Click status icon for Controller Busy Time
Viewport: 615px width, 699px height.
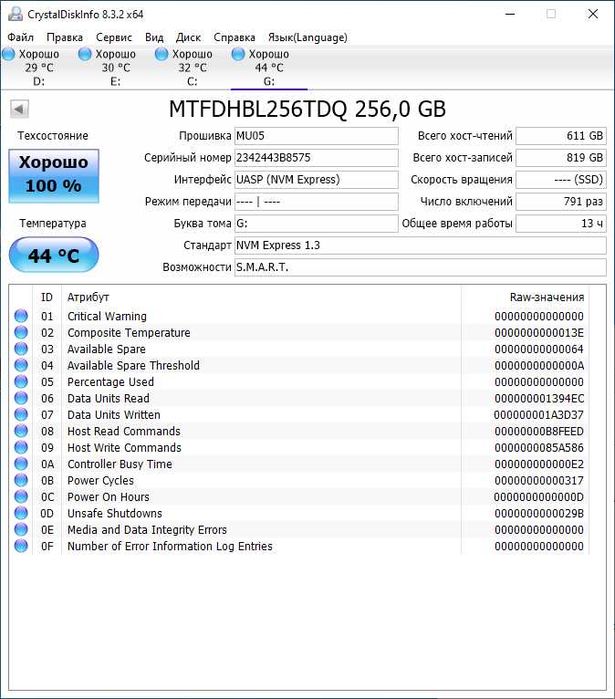pos(21,464)
